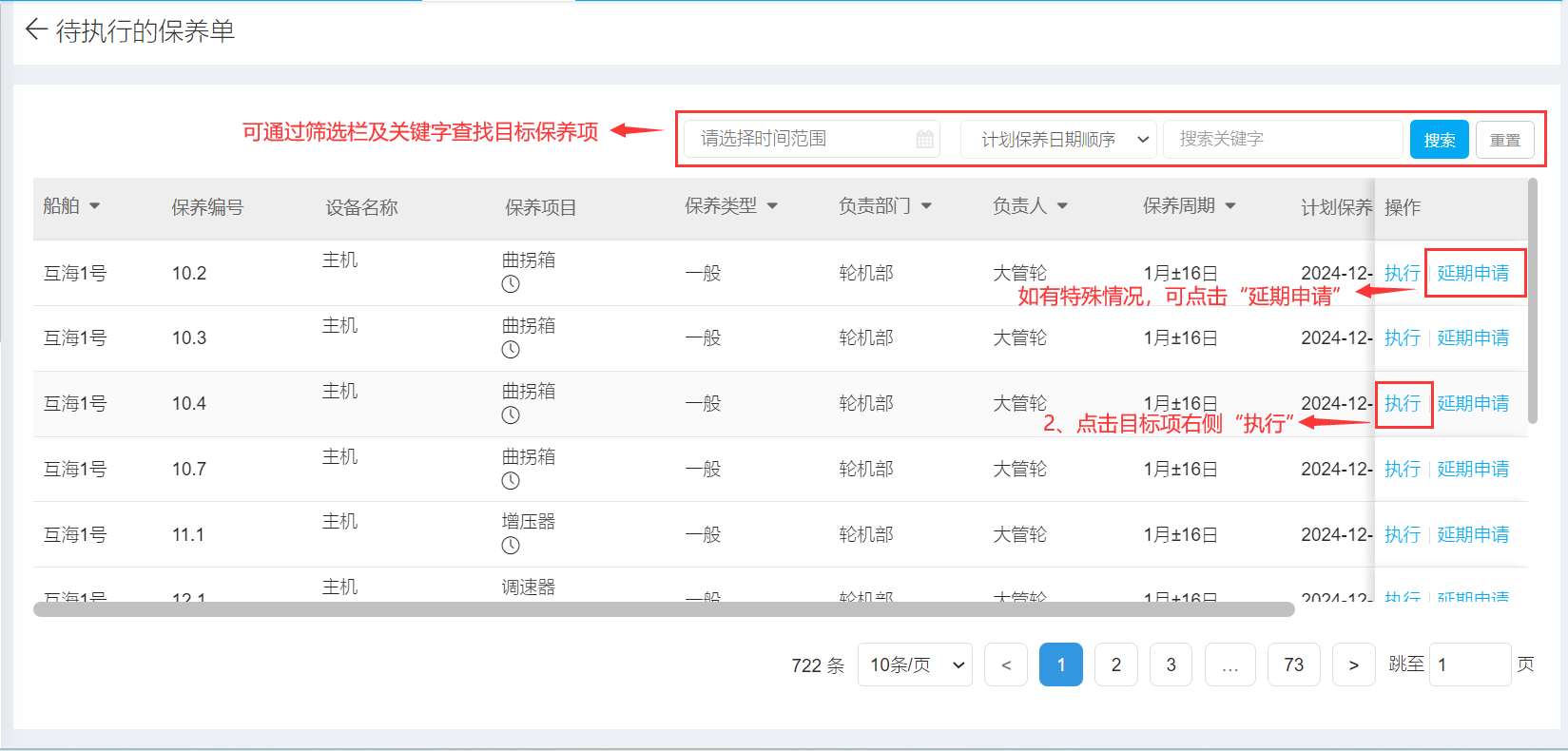Click the vertical table scrollbar
The image size is (1568, 751).
pos(1533,300)
